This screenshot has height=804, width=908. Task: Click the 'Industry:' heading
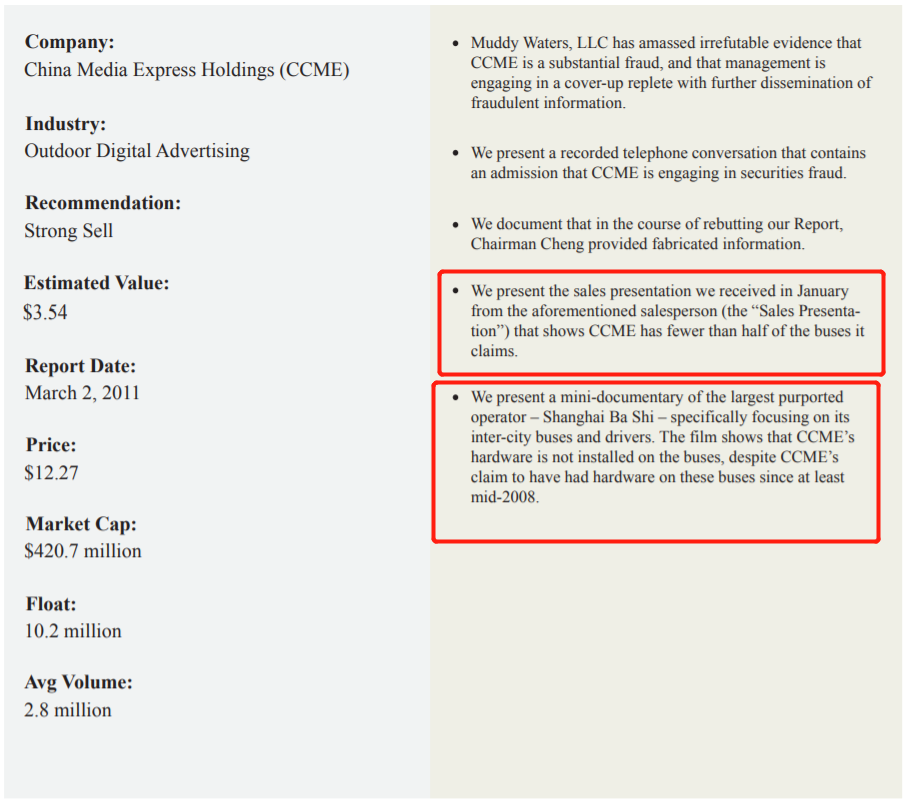[x=65, y=124]
